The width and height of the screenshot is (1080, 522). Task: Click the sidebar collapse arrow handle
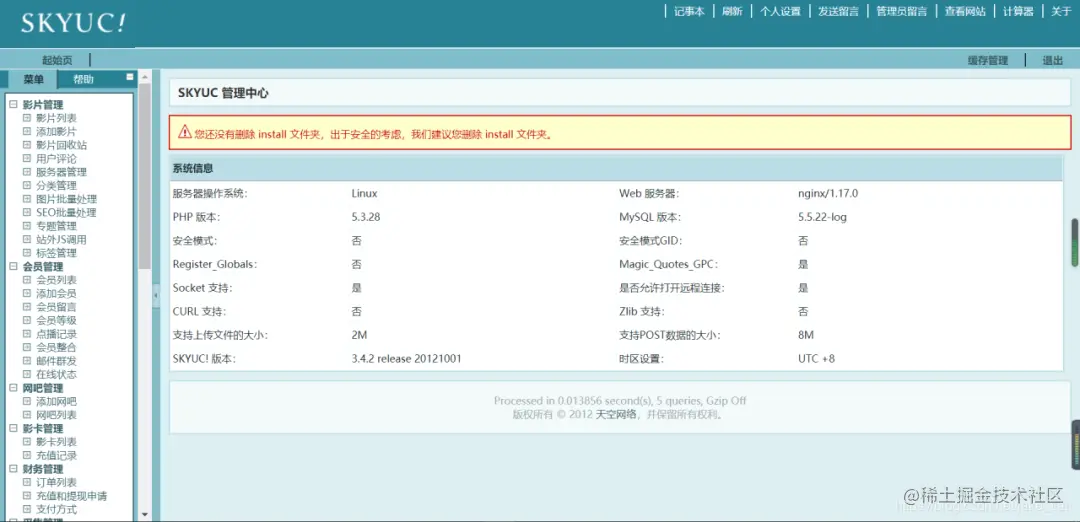click(155, 295)
